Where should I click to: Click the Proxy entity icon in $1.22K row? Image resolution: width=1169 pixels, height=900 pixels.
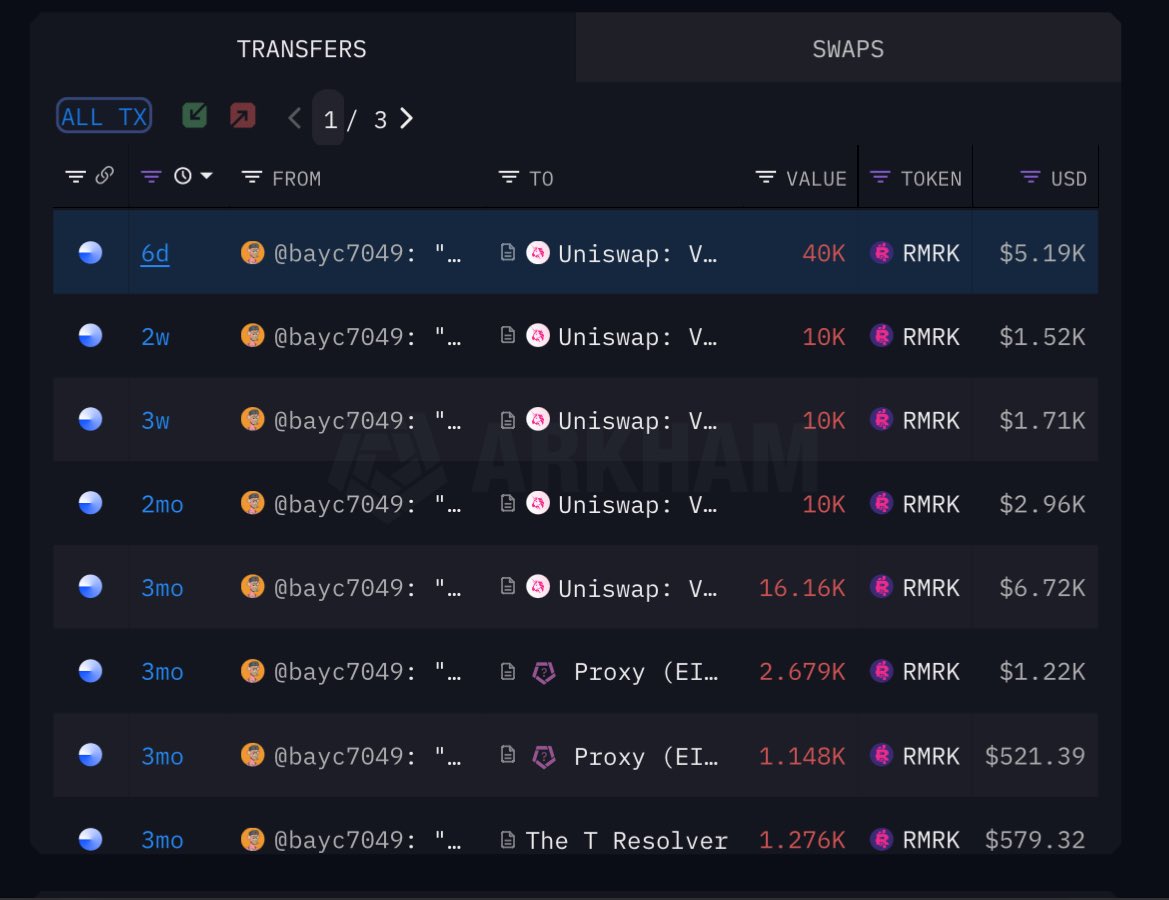[x=544, y=672]
